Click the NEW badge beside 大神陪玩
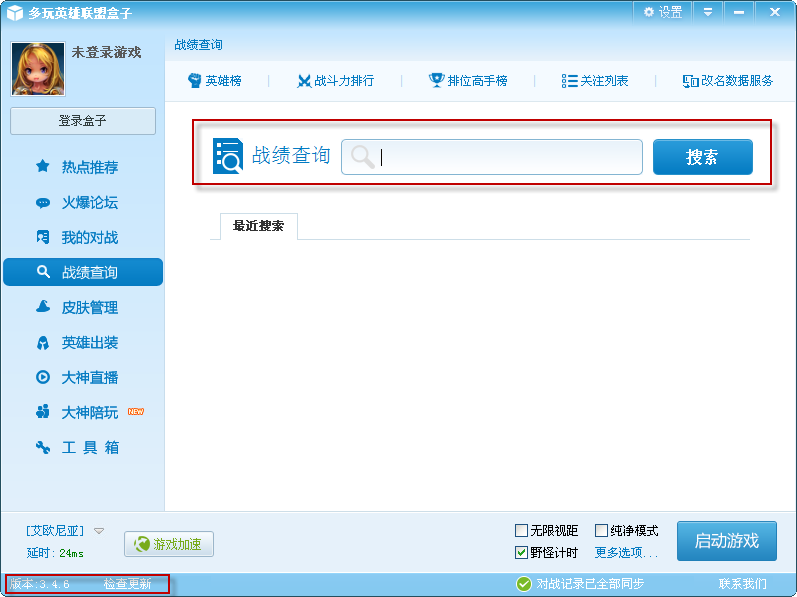 (135, 412)
